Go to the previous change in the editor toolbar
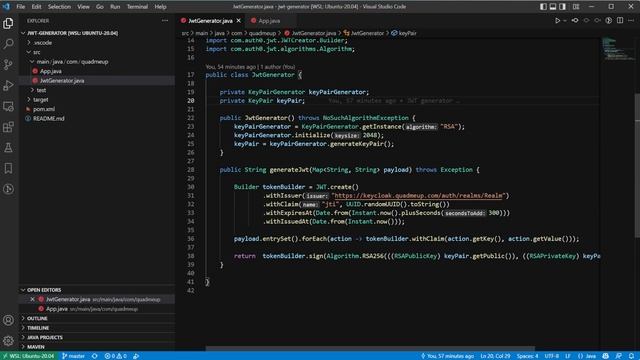 pyautogui.click(x=587, y=20)
